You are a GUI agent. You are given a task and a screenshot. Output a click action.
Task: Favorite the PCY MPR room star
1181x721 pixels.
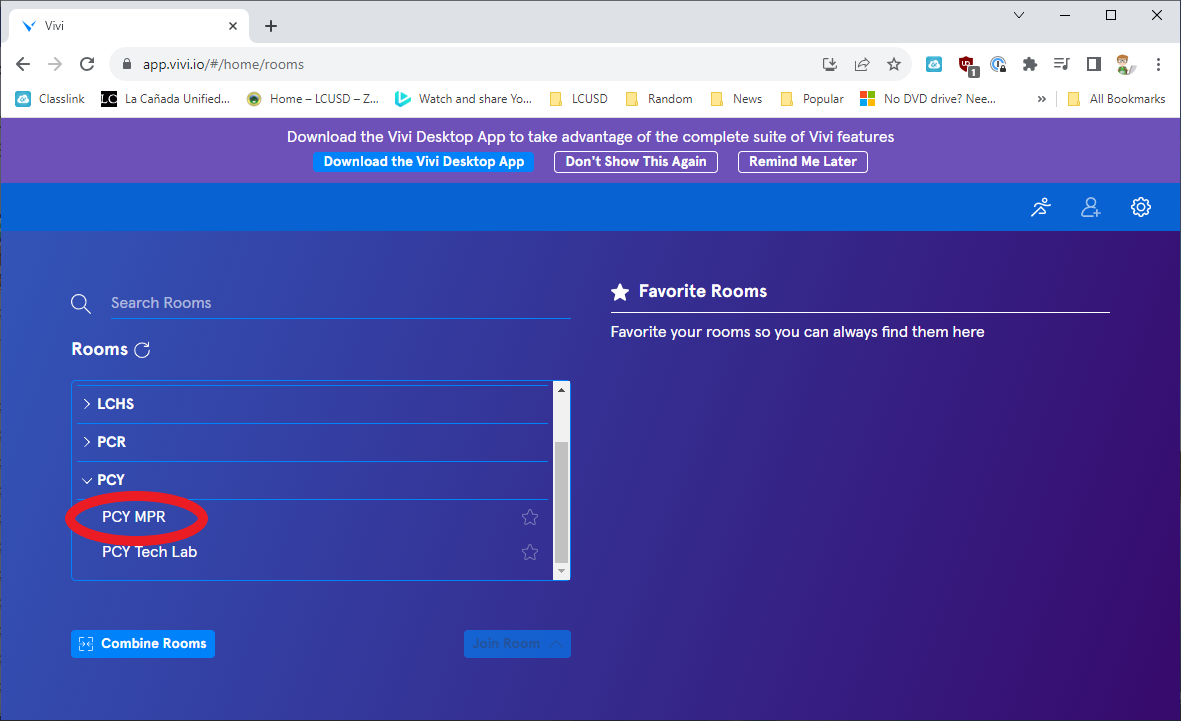(529, 518)
